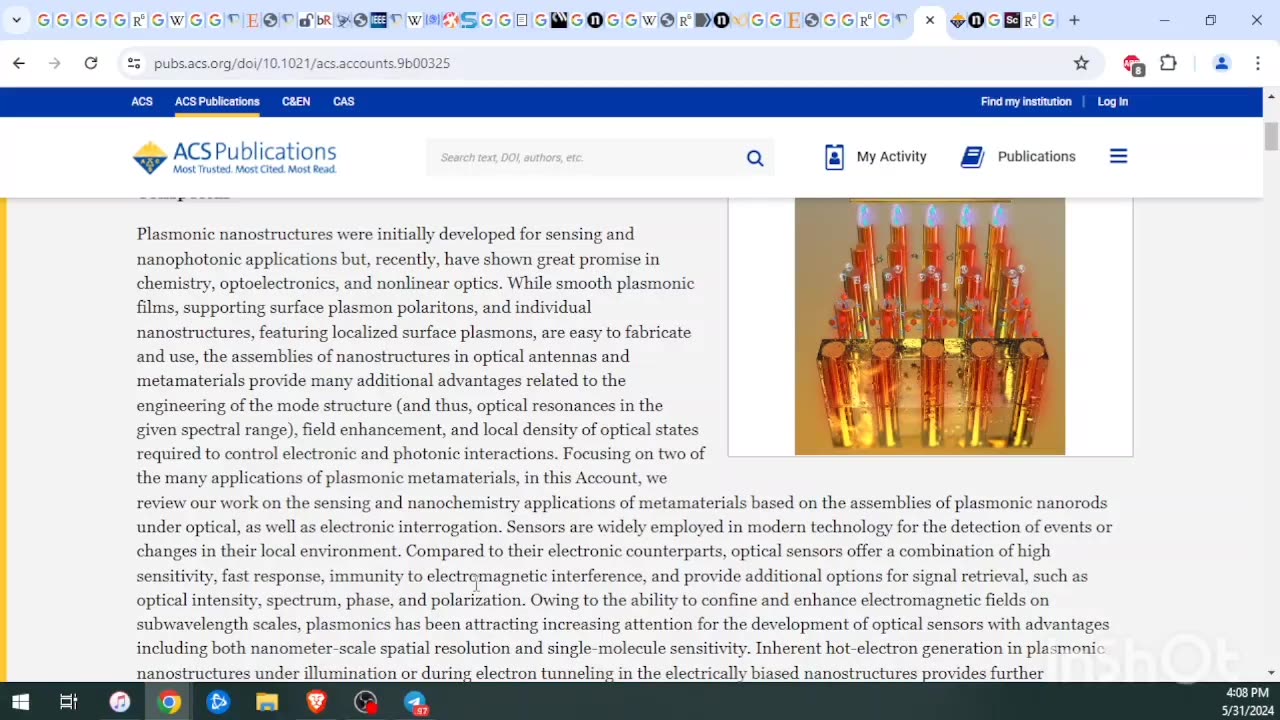The image size is (1280, 720).
Task: Reload the page
Action: [91, 63]
